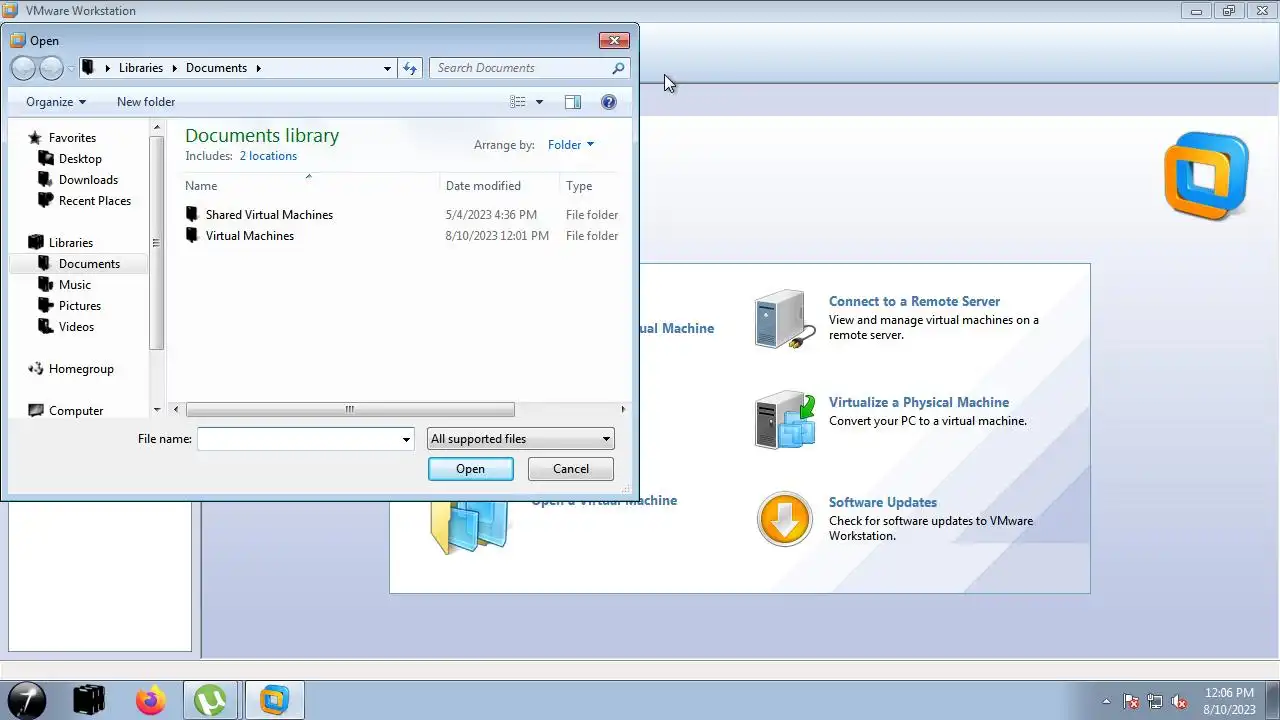Viewport: 1280px width, 720px height.
Task: Select Documents library in navigation pane
Action: tap(89, 264)
